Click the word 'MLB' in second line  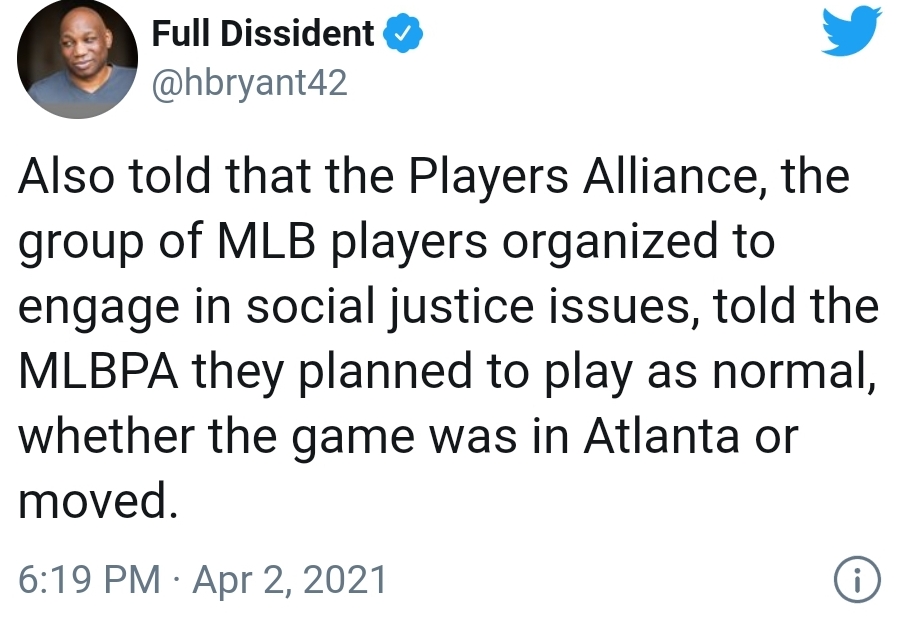pos(266,241)
